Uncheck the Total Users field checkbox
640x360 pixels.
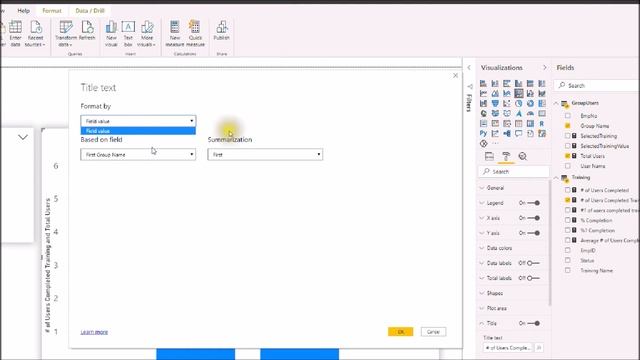coord(568,156)
